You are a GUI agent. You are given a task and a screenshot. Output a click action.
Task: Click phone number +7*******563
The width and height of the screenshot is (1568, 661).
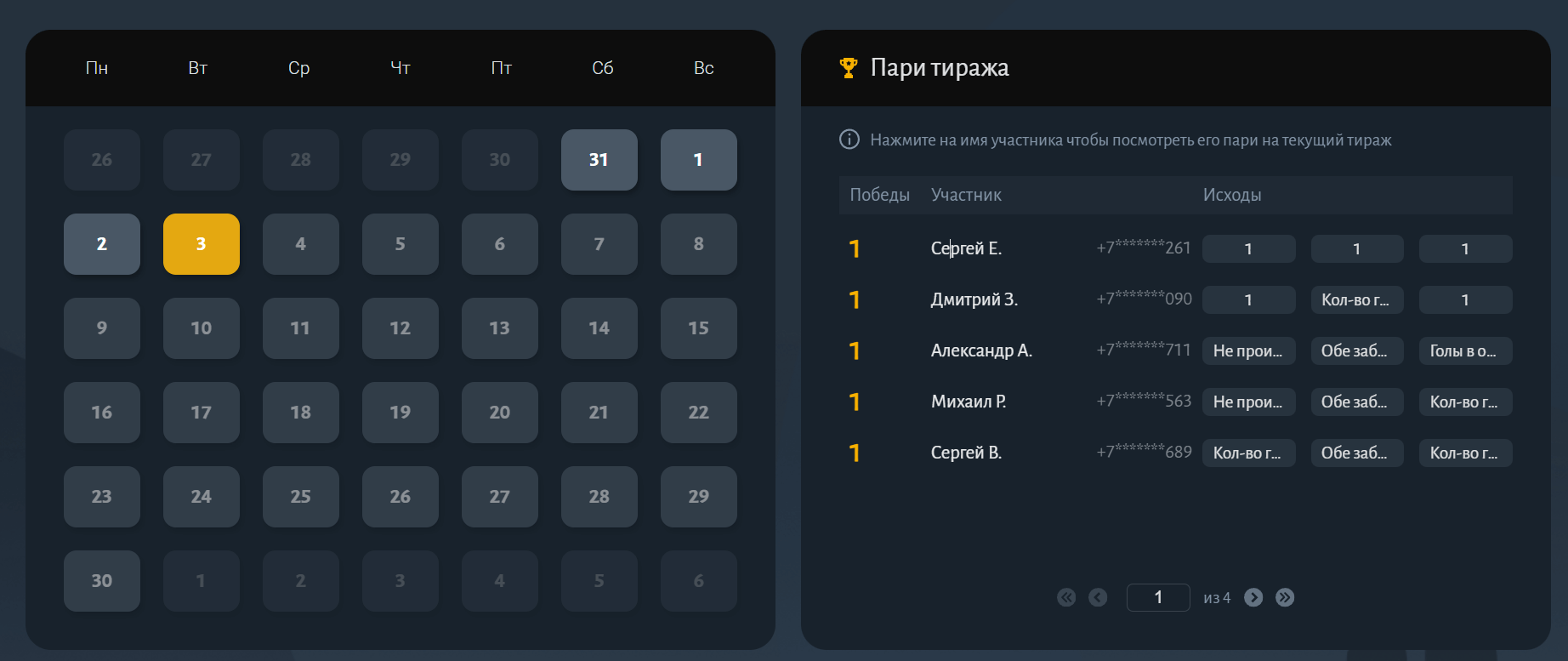tap(1144, 401)
